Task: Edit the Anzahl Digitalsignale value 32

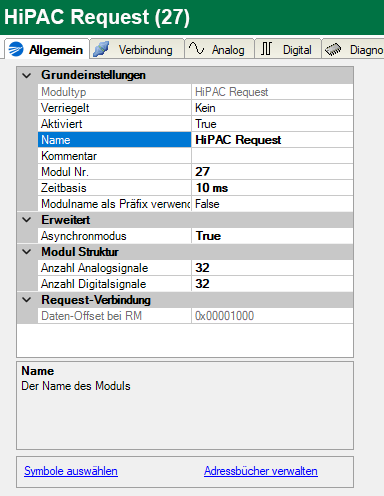Action: 272,284
